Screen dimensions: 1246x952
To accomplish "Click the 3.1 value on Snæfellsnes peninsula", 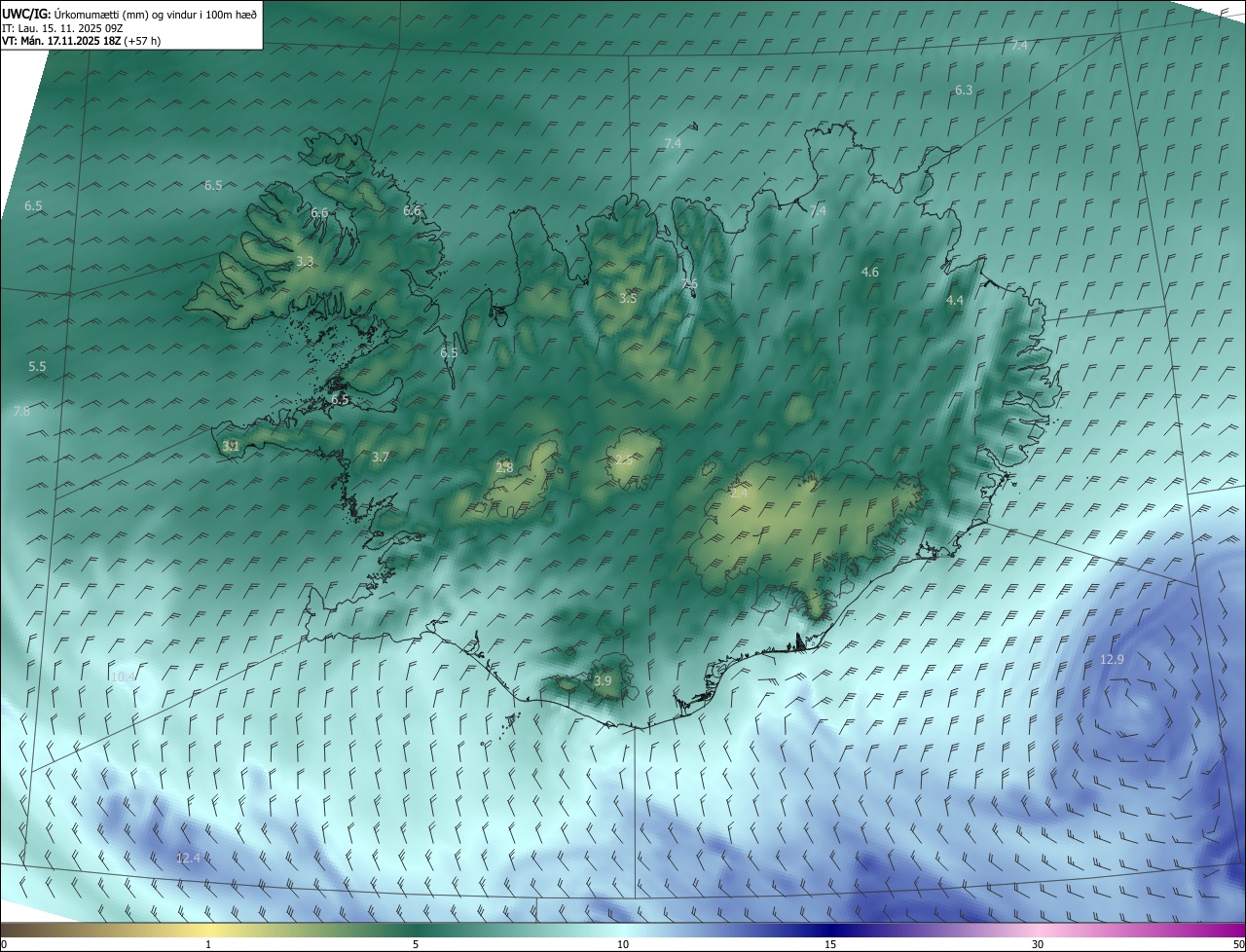I will pos(231,446).
